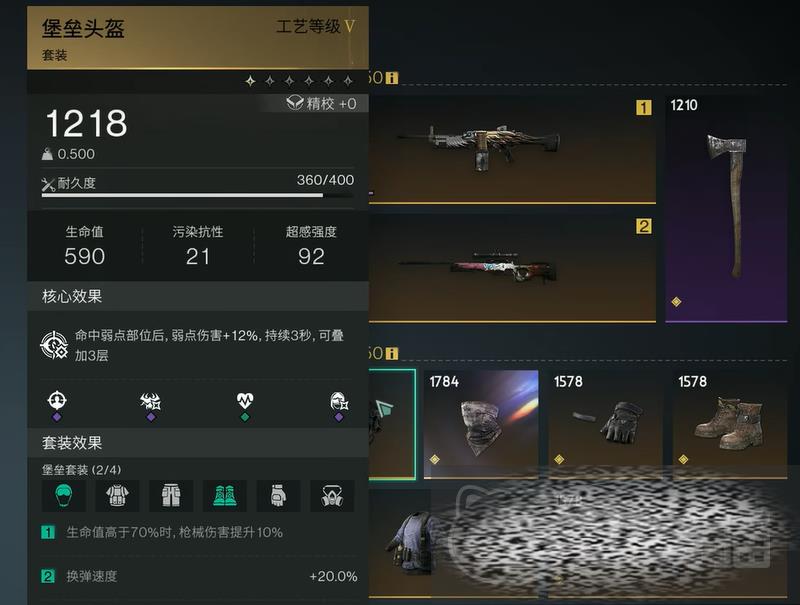The image size is (800, 605).
Task: Select weapon slot 2 sniper rifle
Action: pyautogui.click(x=512, y=268)
